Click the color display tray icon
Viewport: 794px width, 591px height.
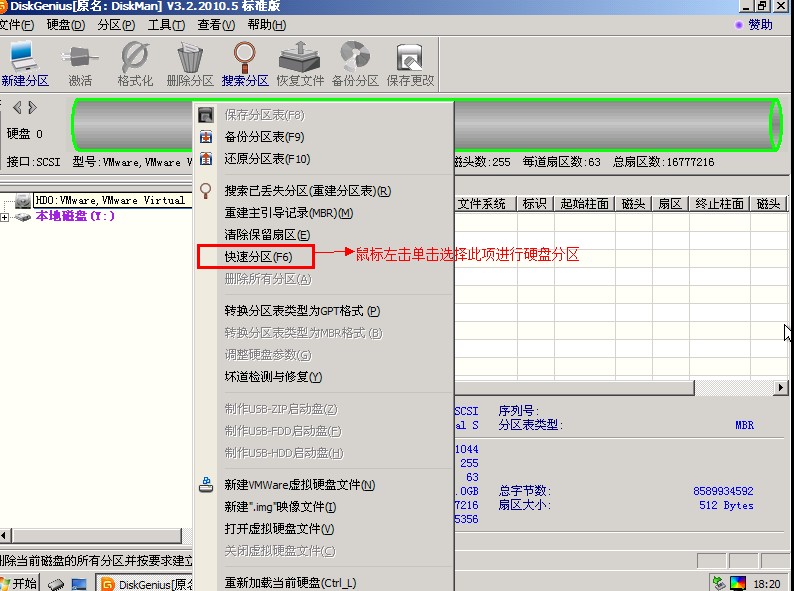(x=738, y=584)
